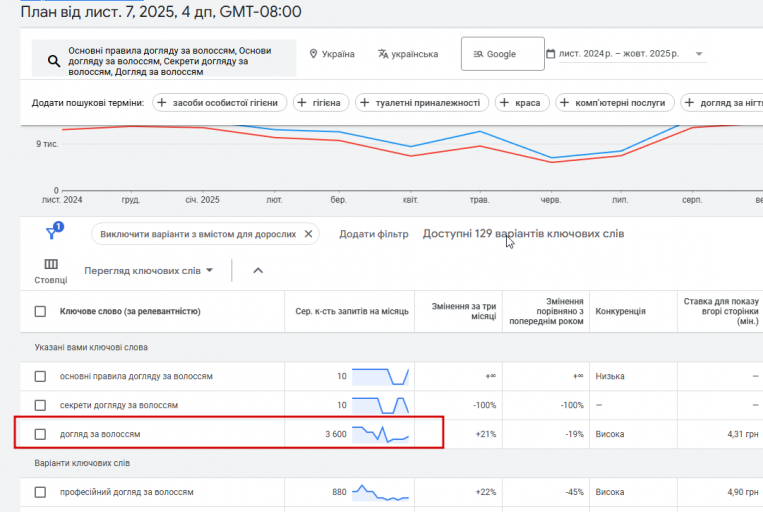Select the українська language setting

[x=408, y=54]
